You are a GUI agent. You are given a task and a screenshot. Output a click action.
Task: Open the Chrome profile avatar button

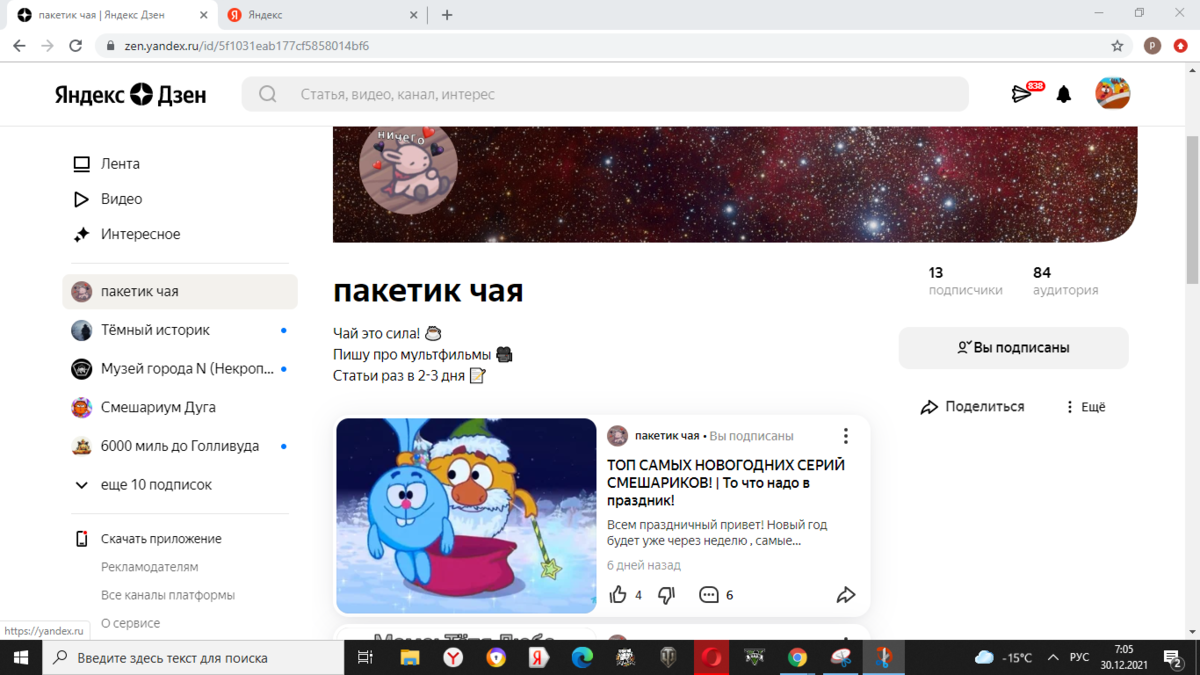tap(1152, 46)
